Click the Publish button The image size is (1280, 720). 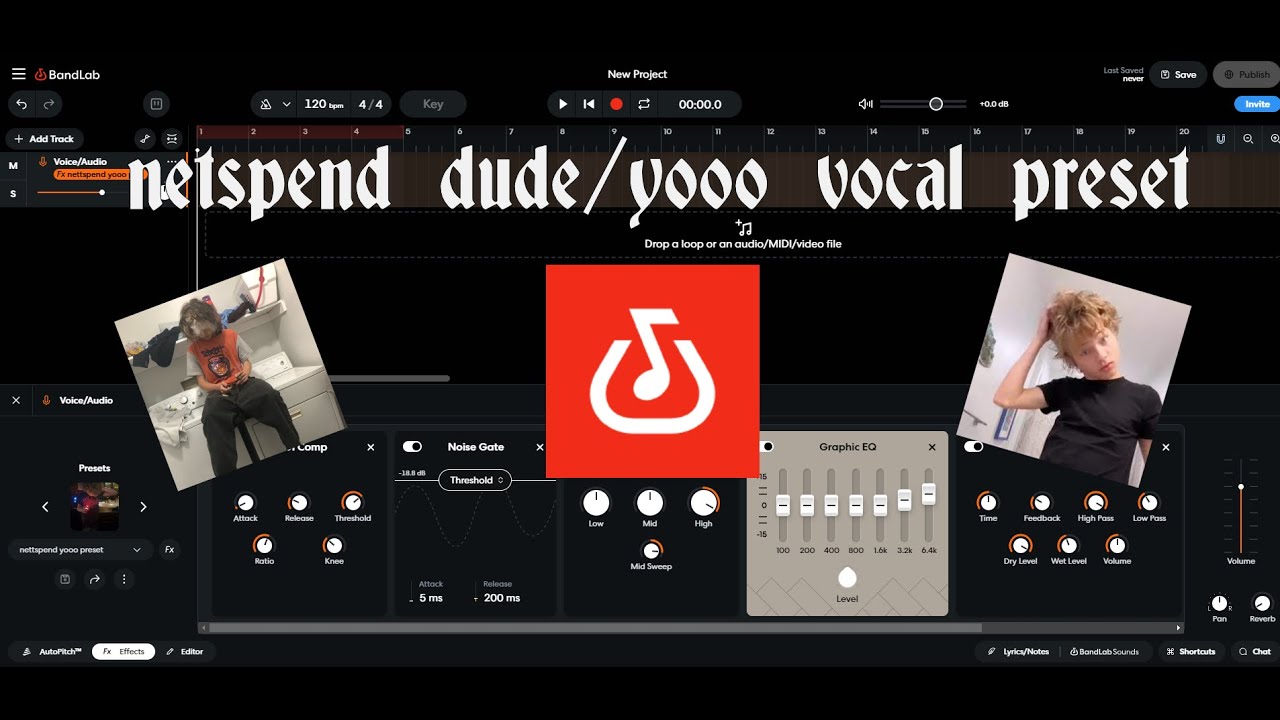(1246, 75)
